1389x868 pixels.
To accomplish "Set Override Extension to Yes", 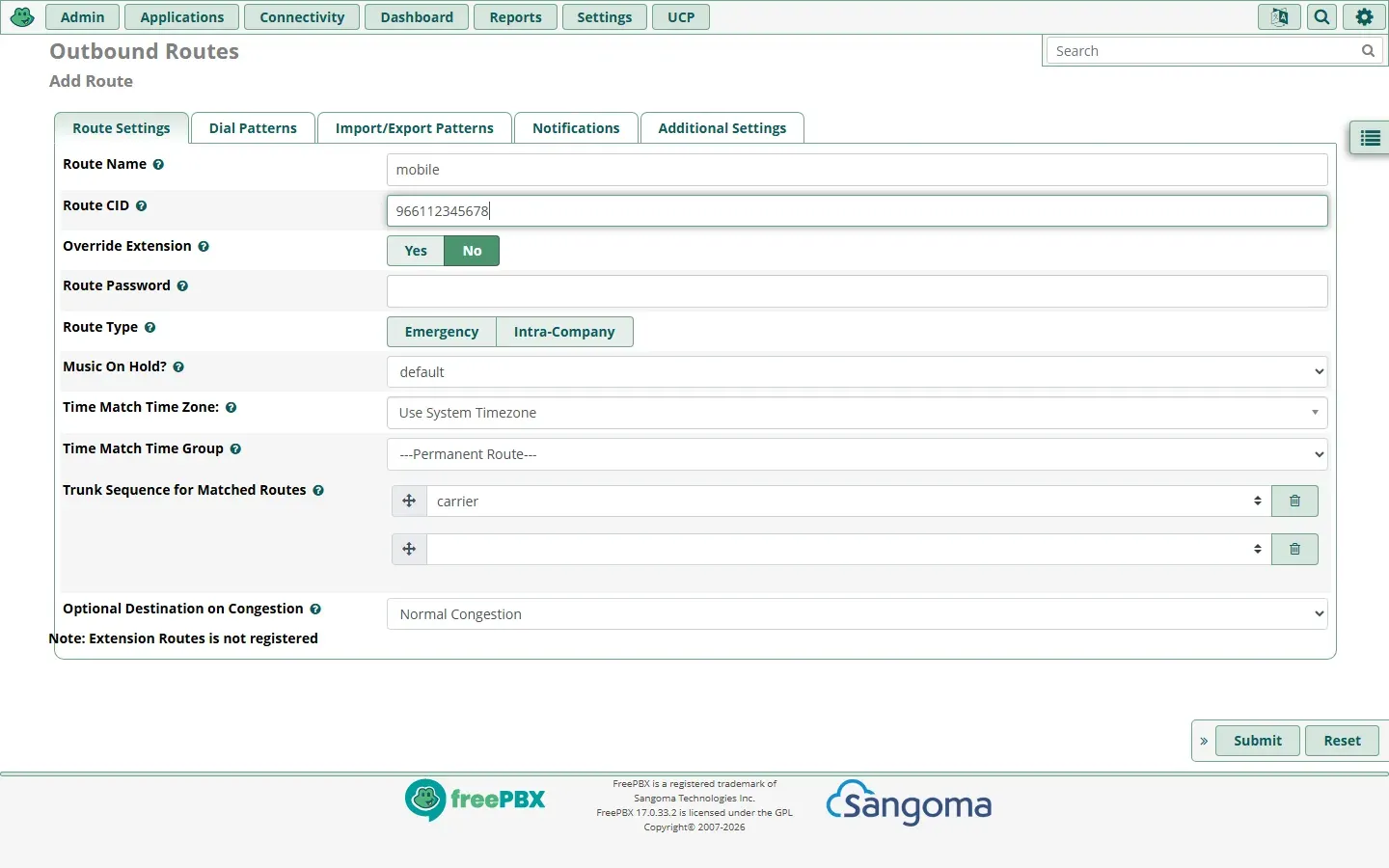I will (x=416, y=251).
